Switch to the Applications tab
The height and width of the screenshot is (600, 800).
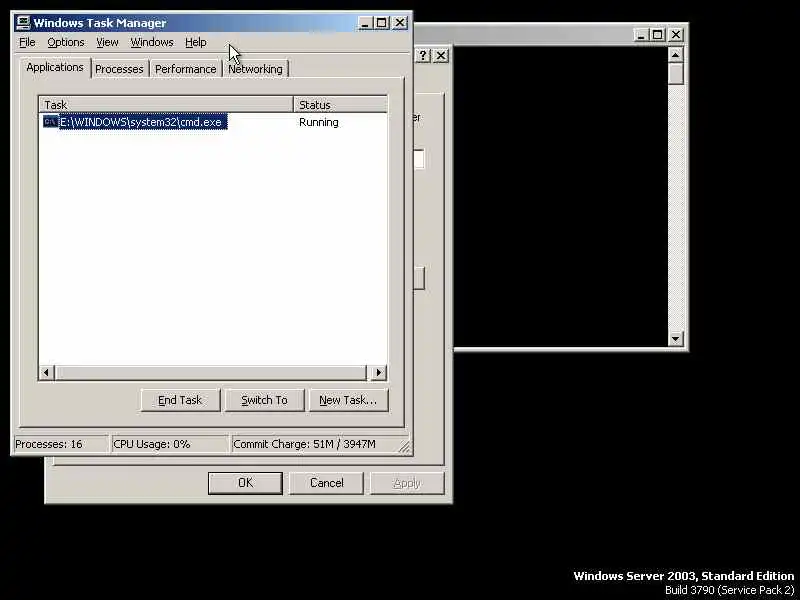pyautogui.click(x=55, y=67)
